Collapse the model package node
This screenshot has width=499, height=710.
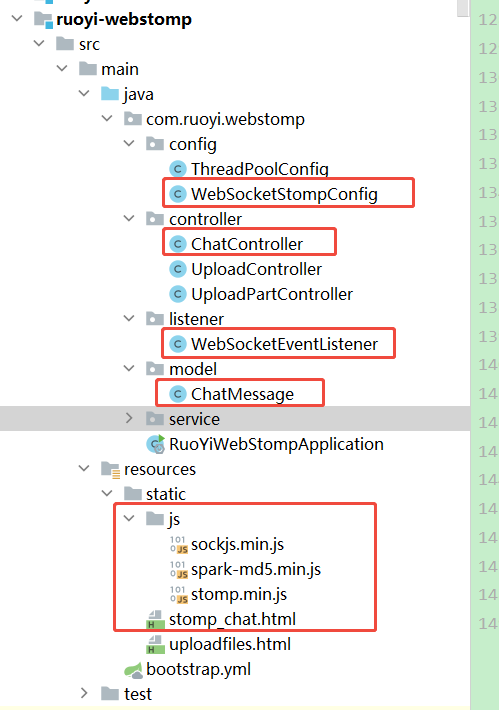point(129,369)
